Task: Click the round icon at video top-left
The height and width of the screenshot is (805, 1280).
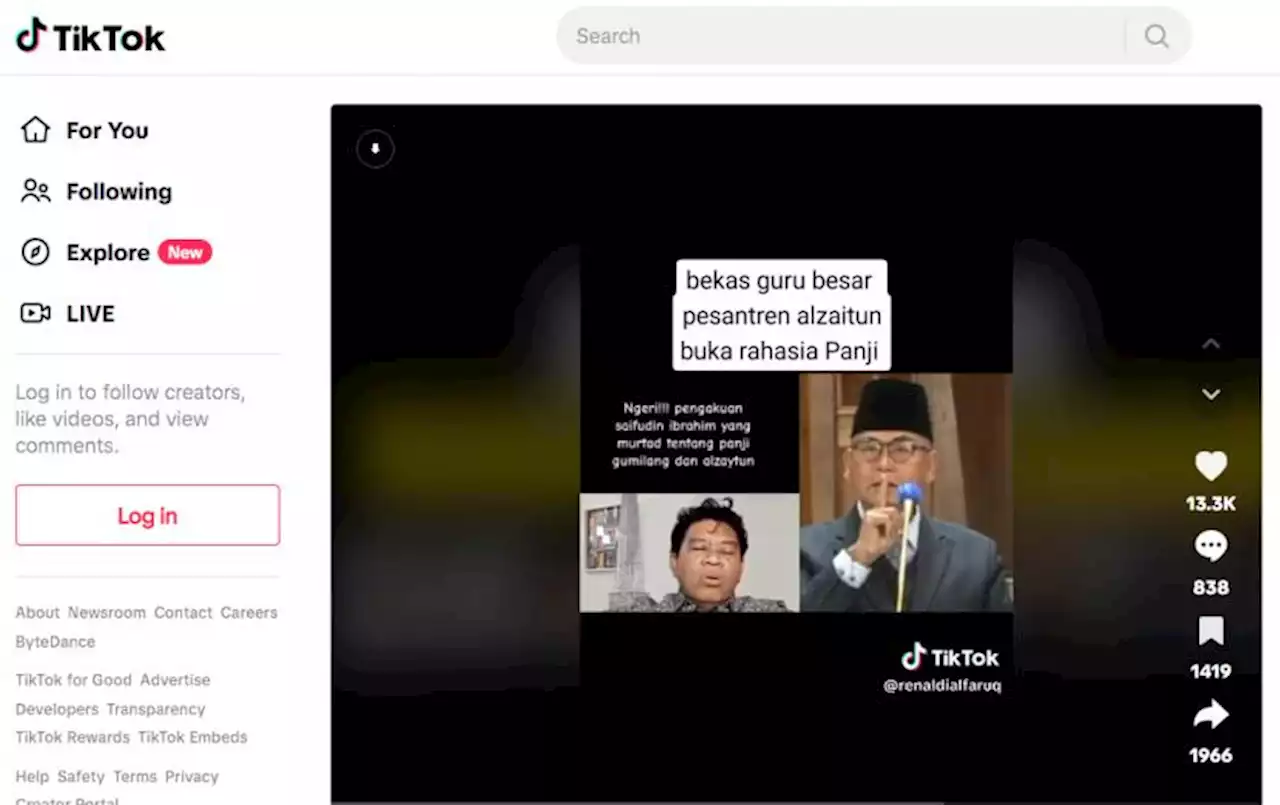Action: coord(376,149)
